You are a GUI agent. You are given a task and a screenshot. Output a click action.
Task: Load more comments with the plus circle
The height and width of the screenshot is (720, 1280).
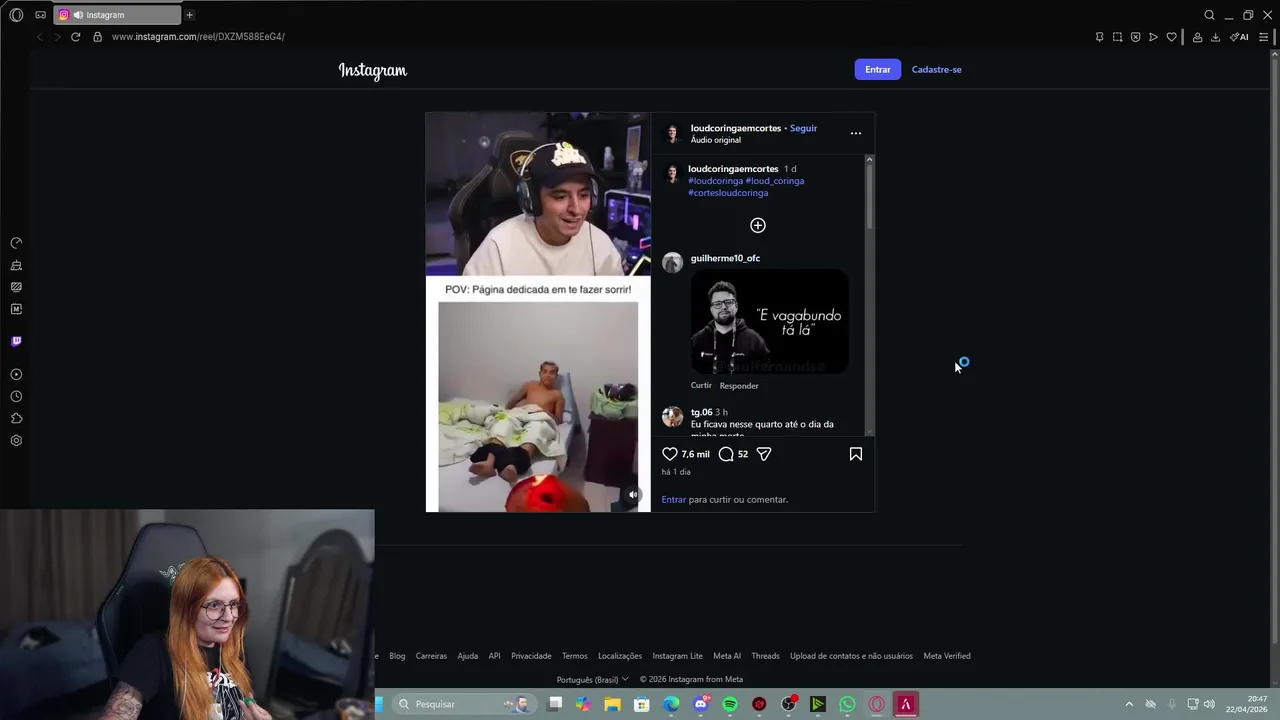[x=758, y=225]
